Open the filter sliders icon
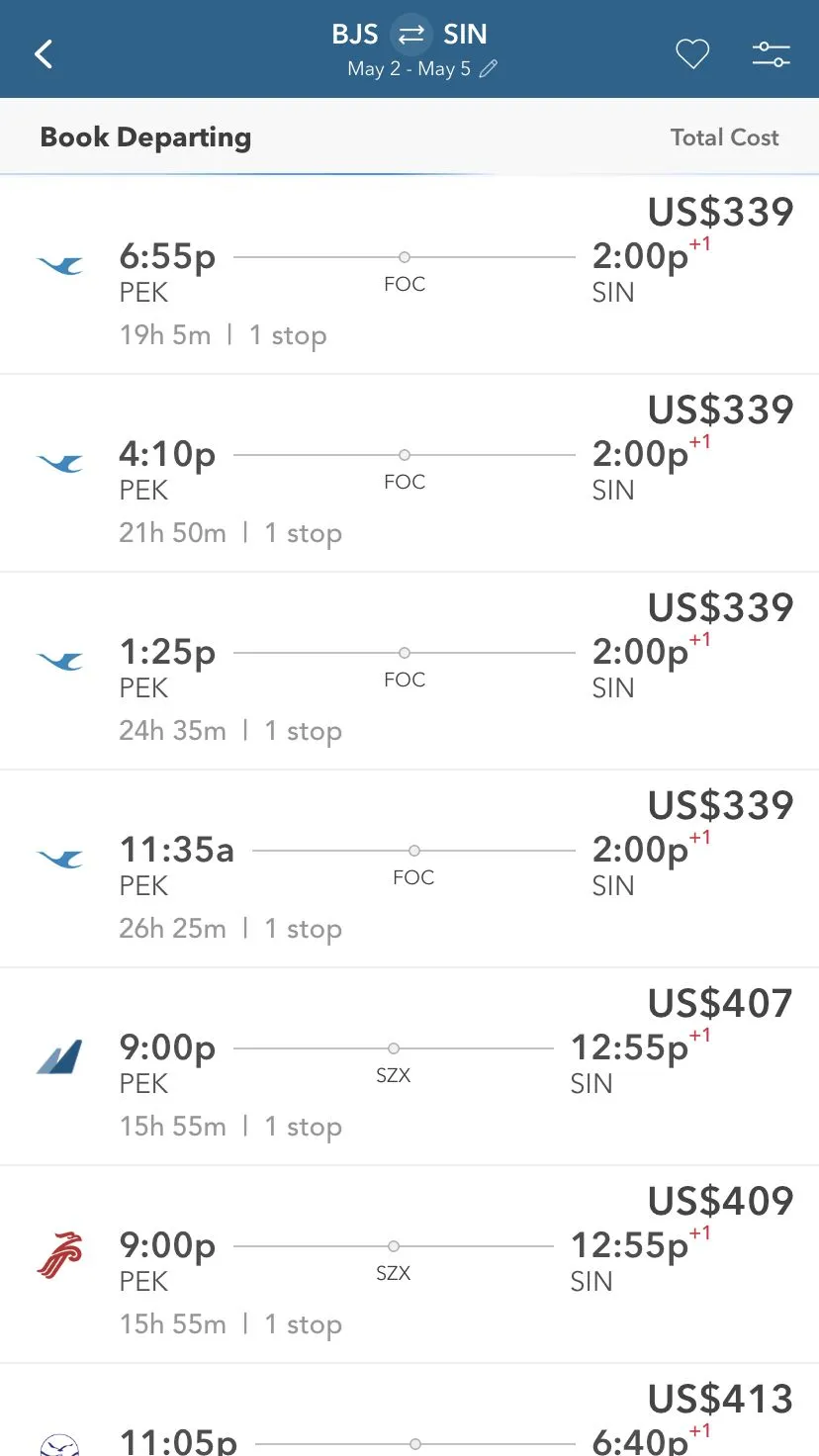Screen dimensions: 819x1456 point(771,54)
